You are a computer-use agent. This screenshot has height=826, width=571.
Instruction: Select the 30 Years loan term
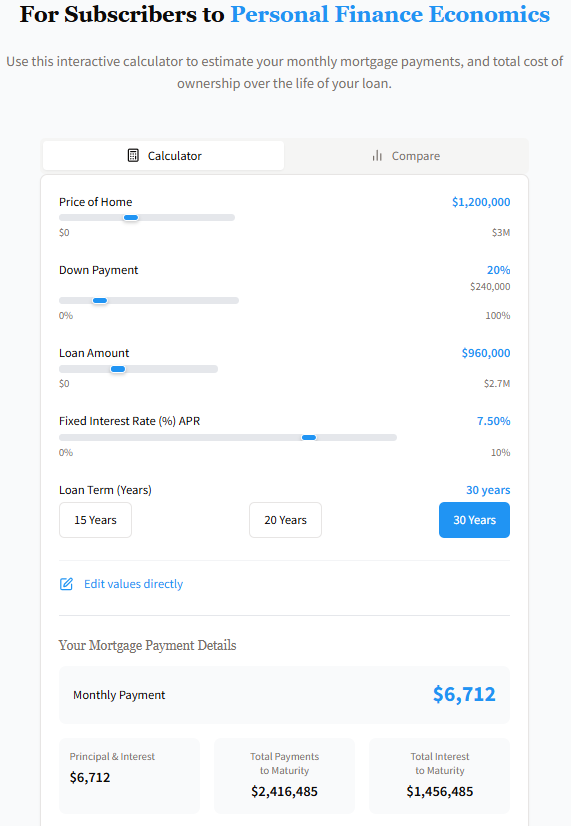point(475,520)
